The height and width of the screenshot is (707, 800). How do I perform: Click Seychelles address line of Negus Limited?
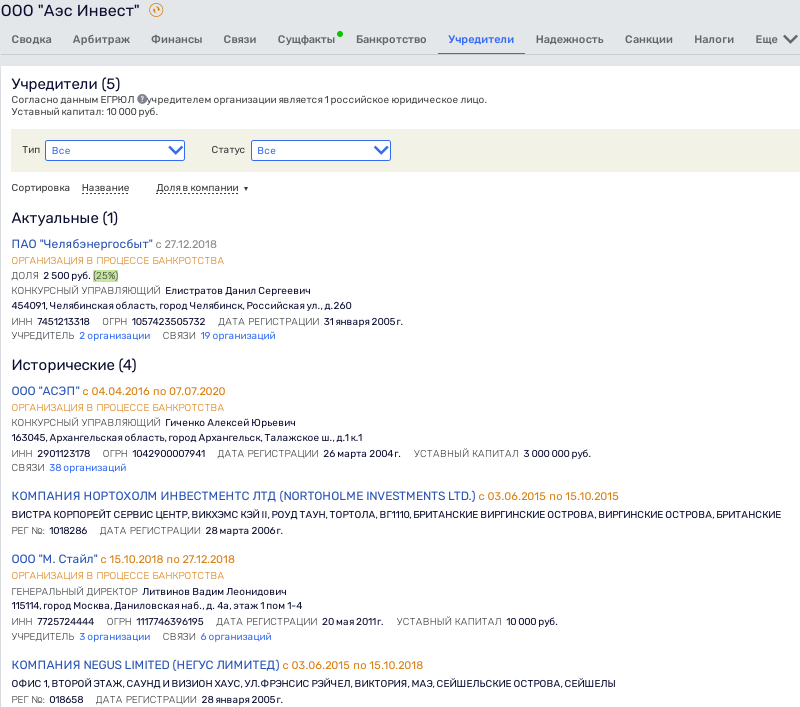313,684
